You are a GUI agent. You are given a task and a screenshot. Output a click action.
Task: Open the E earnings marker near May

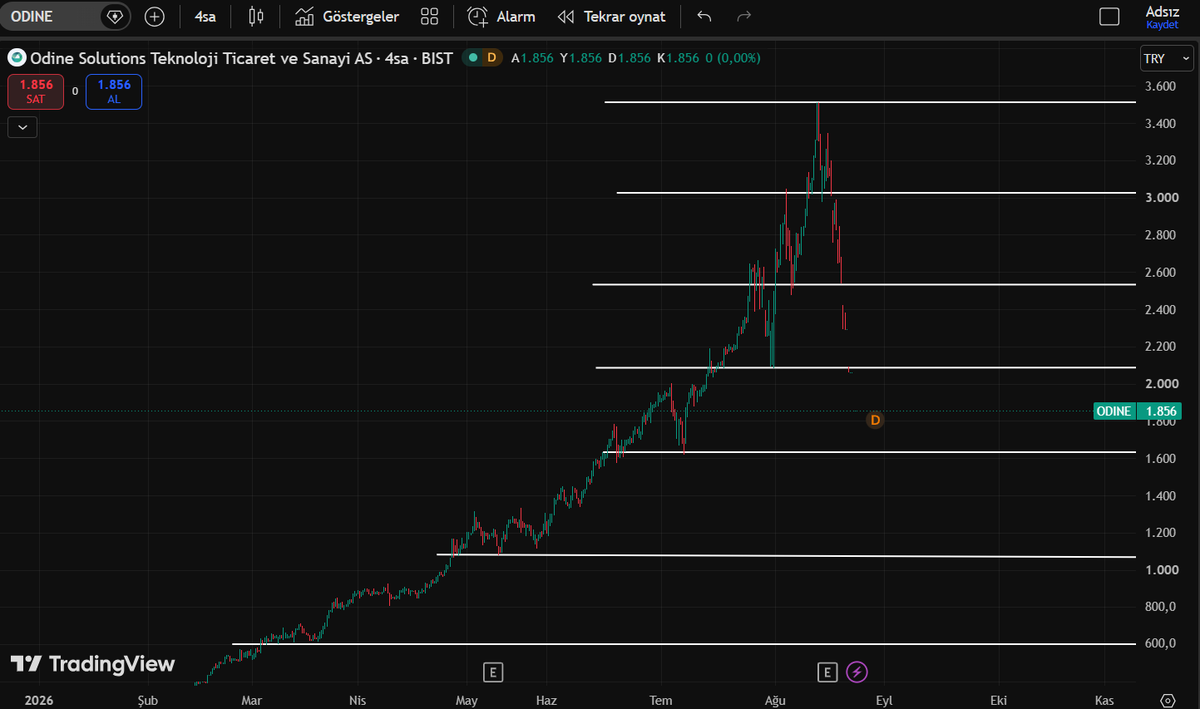point(491,672)
